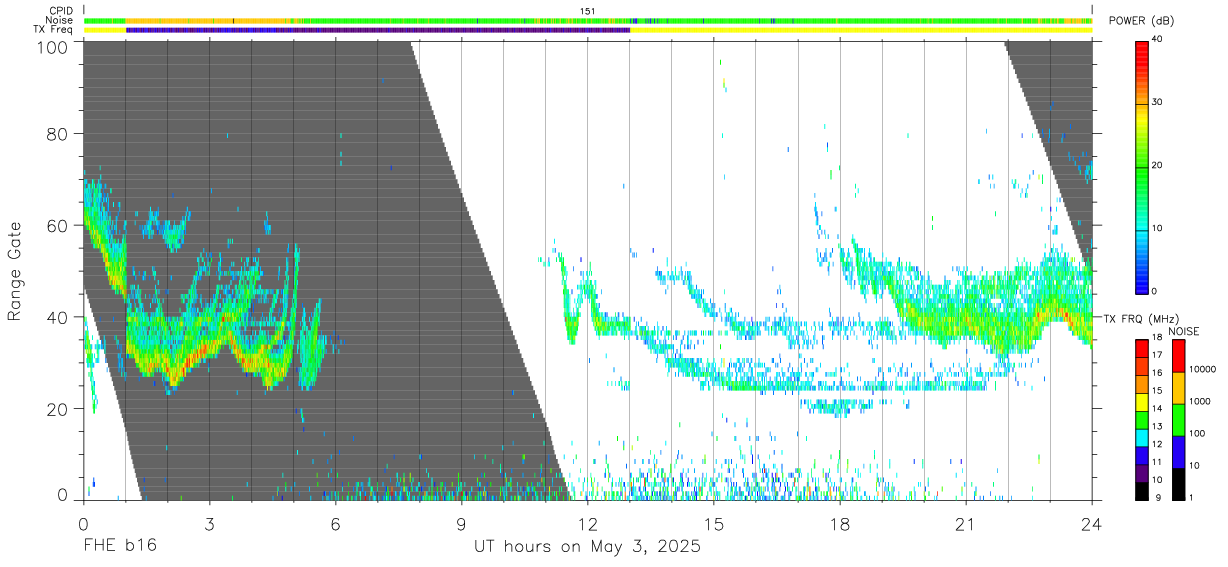Click the TX FRQ (MHz) color bar
Image resolution: width=1228 pixels, height=567 pixels.
(1142, 418)
